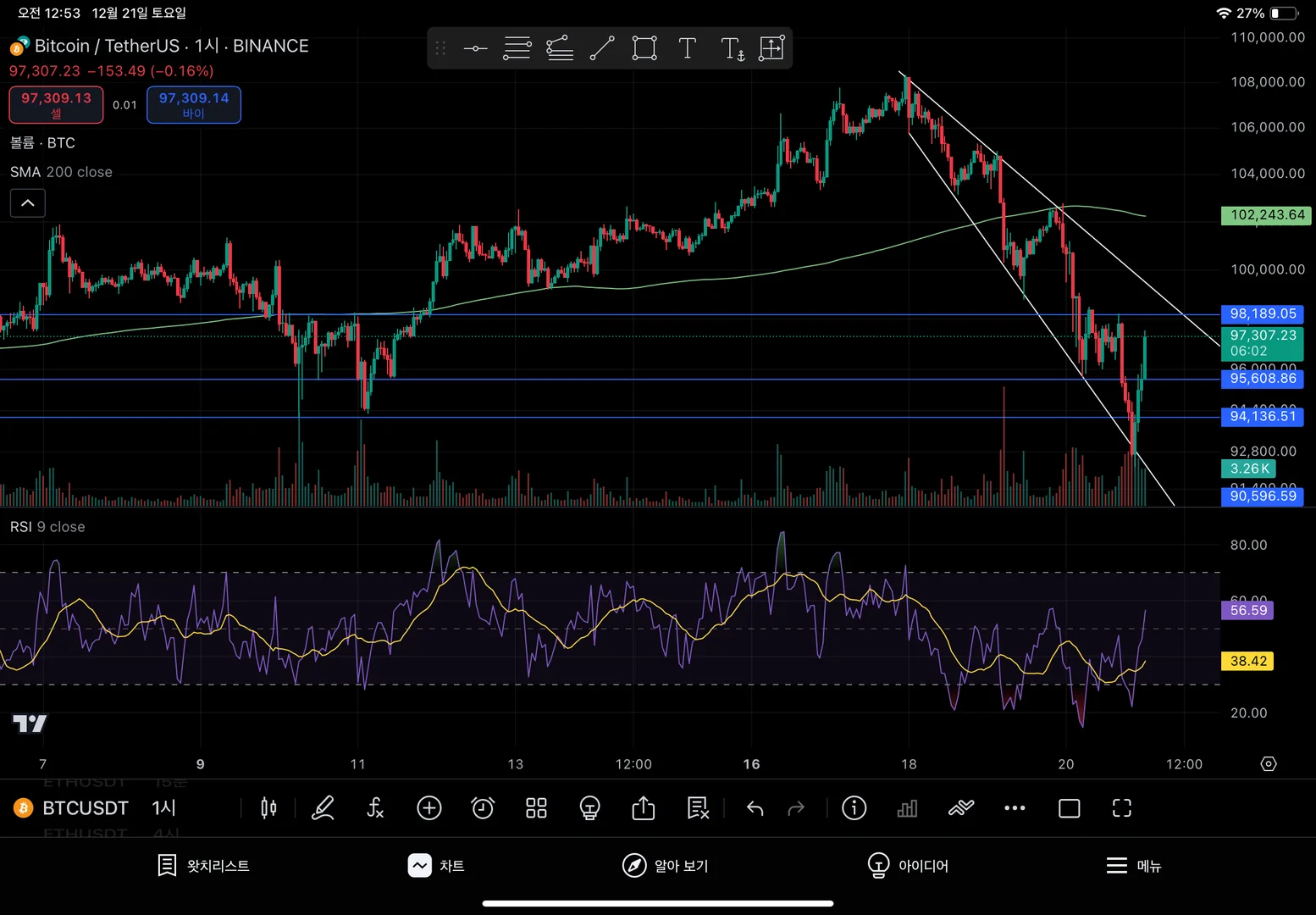This screenshot has width=1316, height=915.
Task: Open the indicators fx button
Action: click(375, 808)
